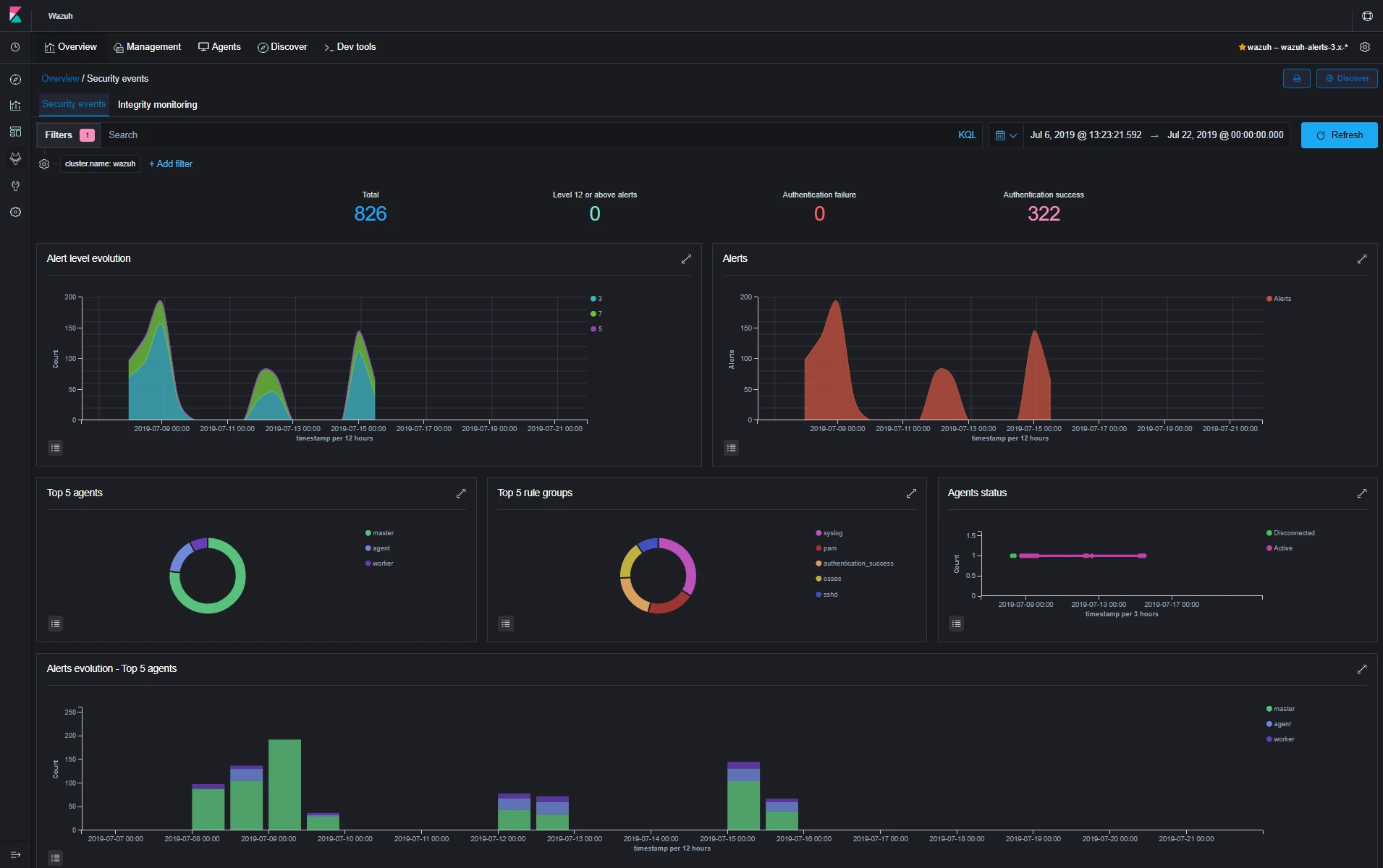
Task: Open Kibana Discover from left sidebar
Action: (15, 80)
